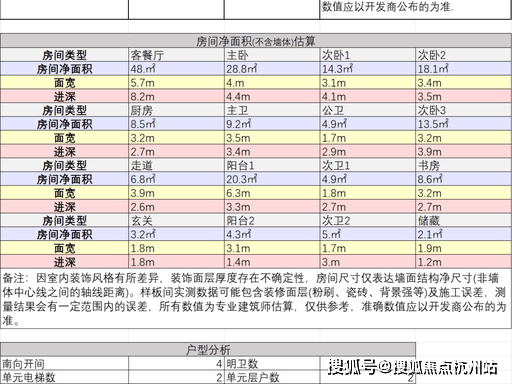The width and height of the screenshot is (512, 384).
Task: Select the 次卧2 net area 18.1㎡ cell
Action: click(464, 69)
